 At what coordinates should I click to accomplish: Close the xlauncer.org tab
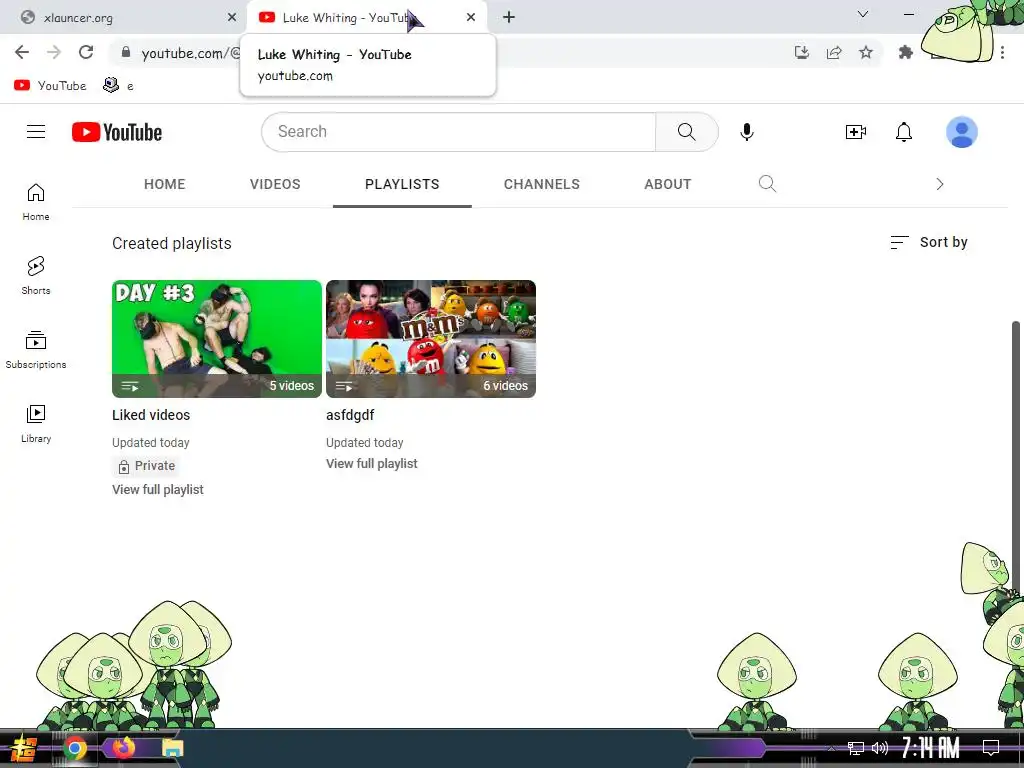(x=232, y=18)
